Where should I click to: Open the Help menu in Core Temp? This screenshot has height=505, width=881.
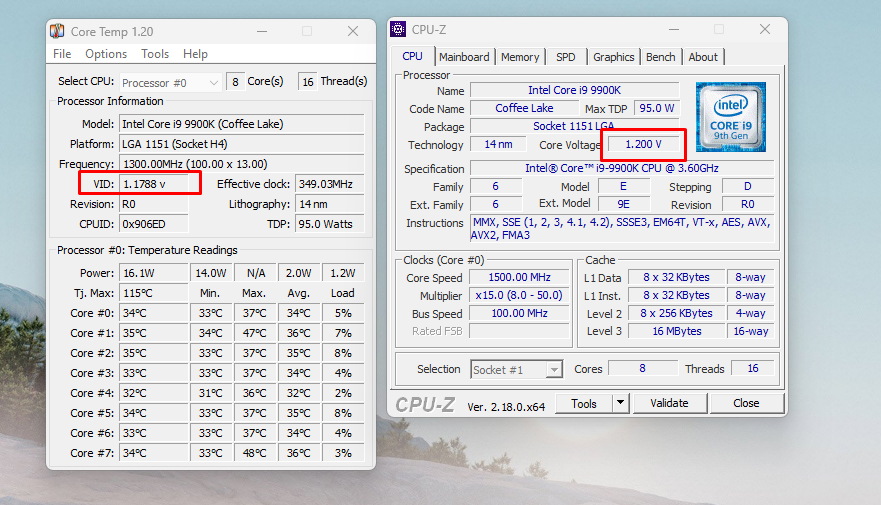point(195,54)
